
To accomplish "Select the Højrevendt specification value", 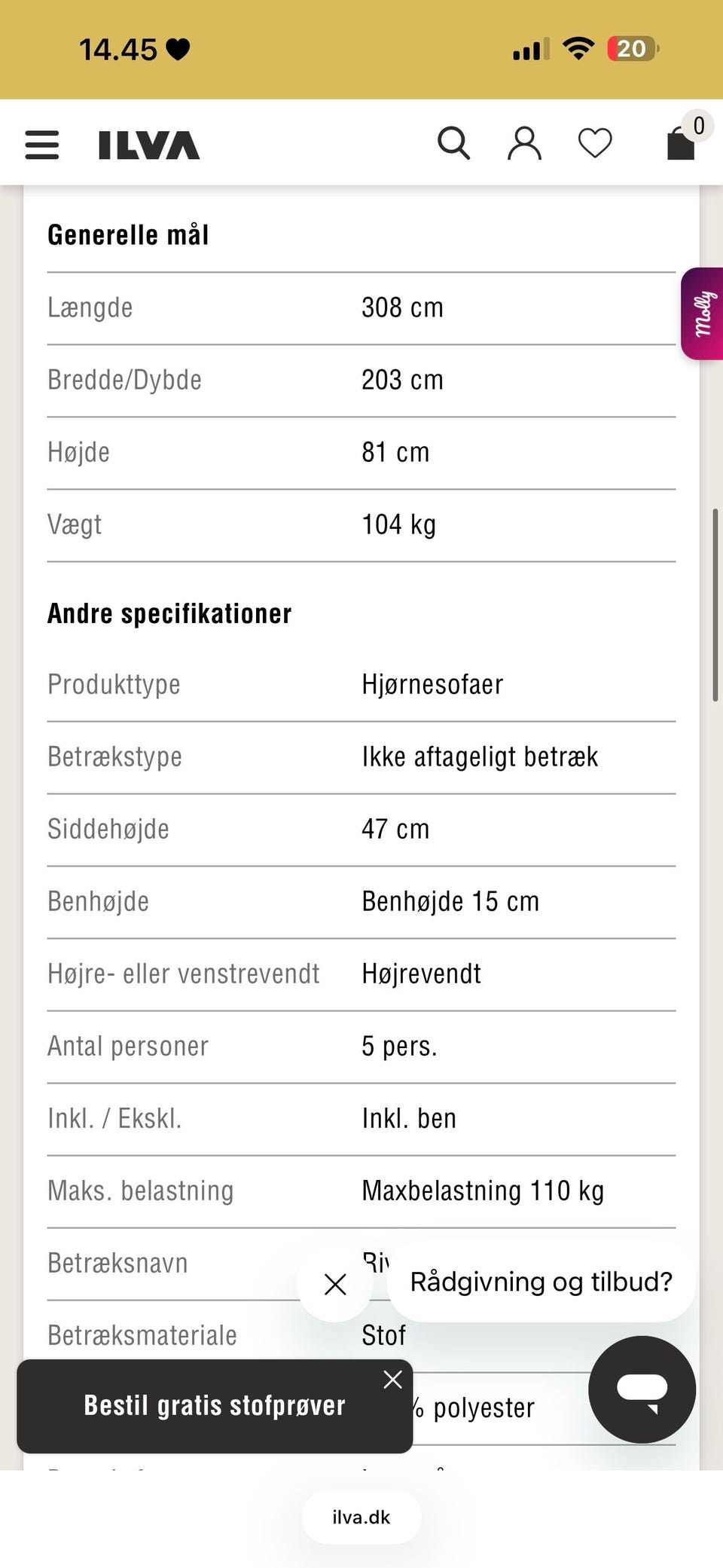I will pos(421,974).
